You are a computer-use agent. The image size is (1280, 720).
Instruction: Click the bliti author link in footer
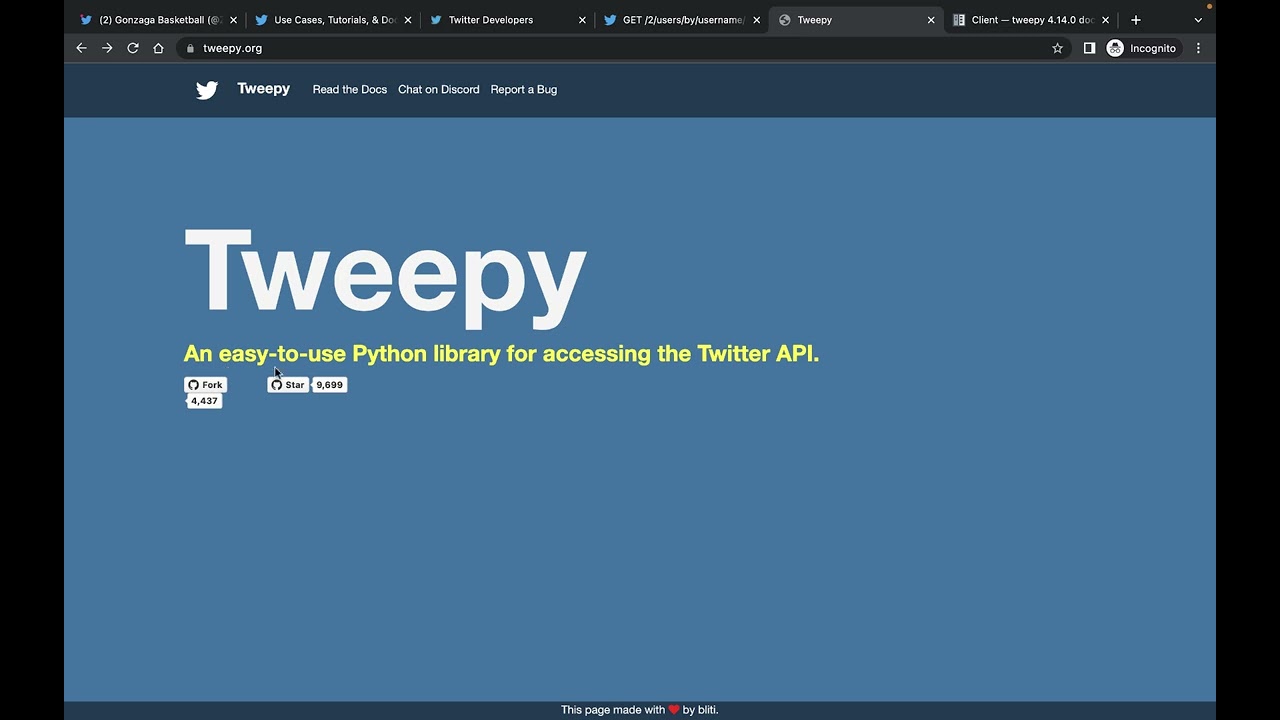pyautogui.click(x=708, y=710)
